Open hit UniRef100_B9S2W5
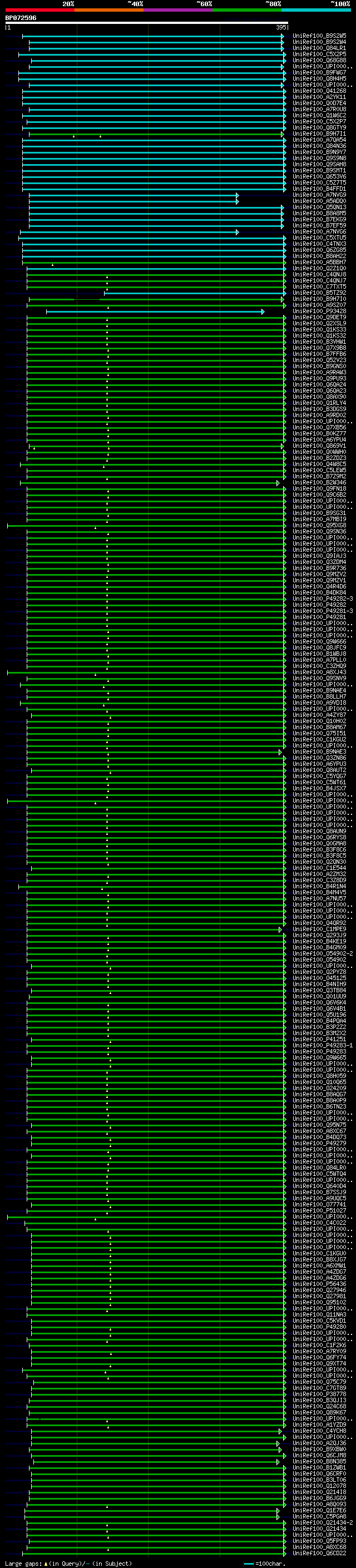Viewport: 356px width, 1568px height. (x=319, y=36)
